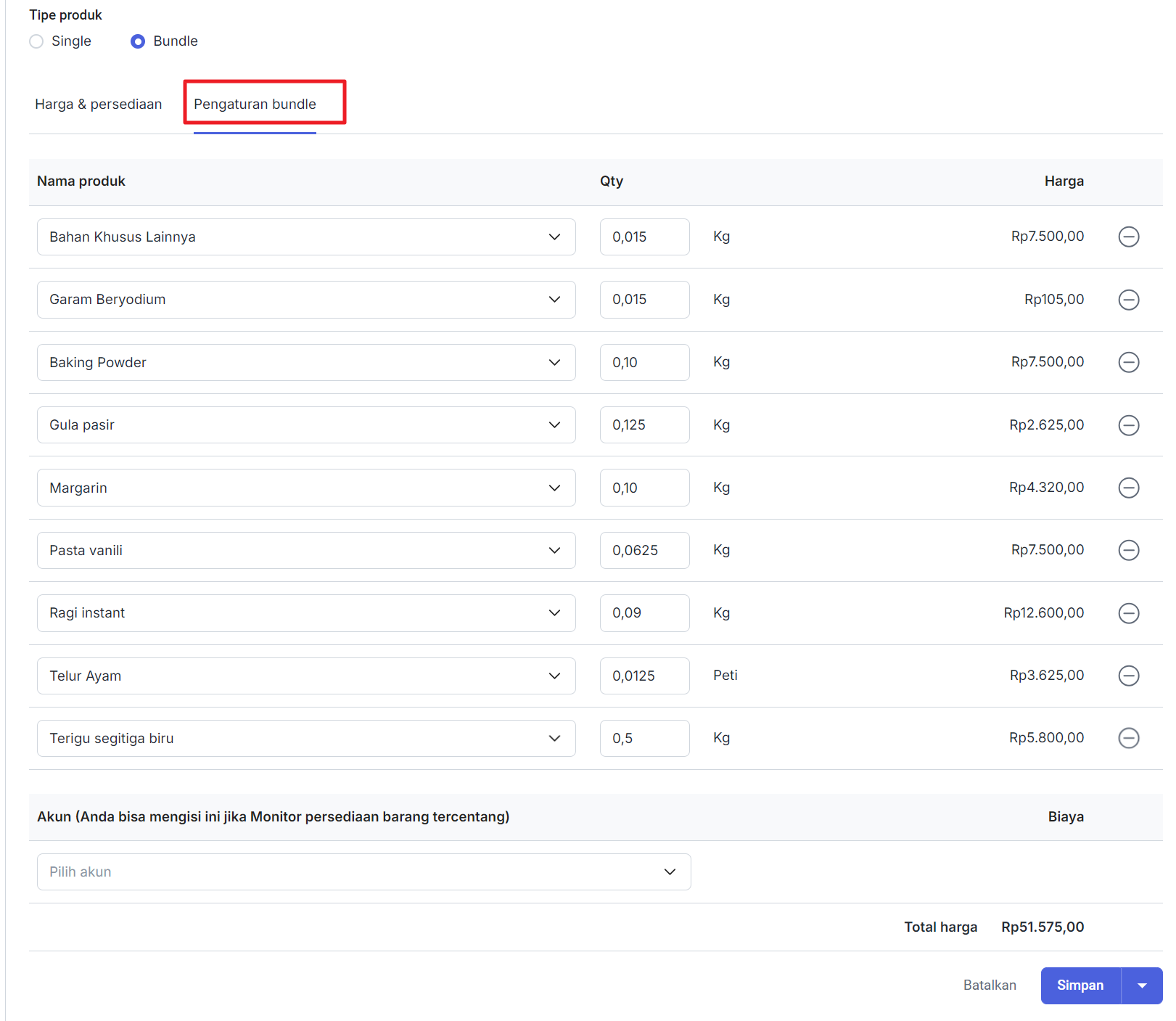This screenshot has height=1021, width=1176.
Task: Remove the Margarin row
Action: [1129, 488]
